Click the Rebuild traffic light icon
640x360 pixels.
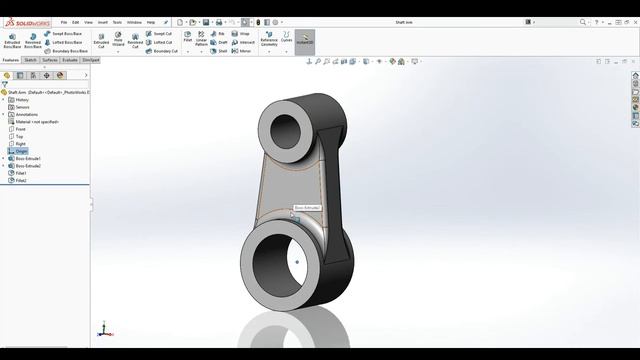[x=258, y=22]
